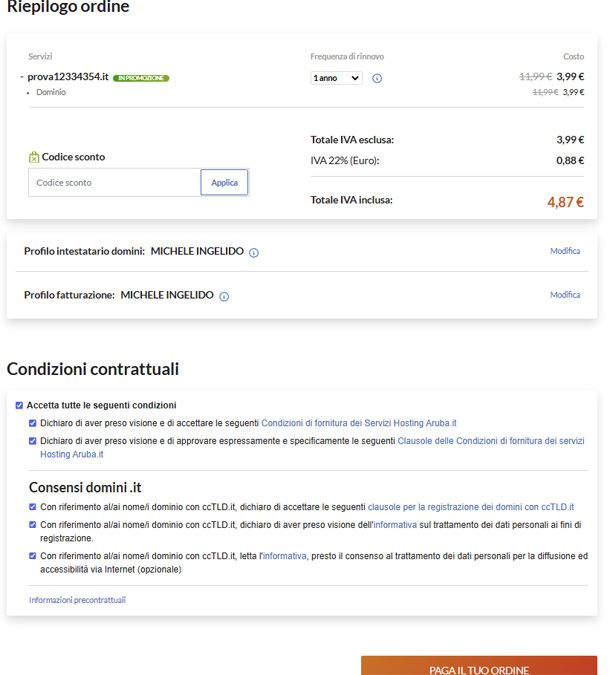Click the Codice sconto coupon icon

tap(34, 157)
